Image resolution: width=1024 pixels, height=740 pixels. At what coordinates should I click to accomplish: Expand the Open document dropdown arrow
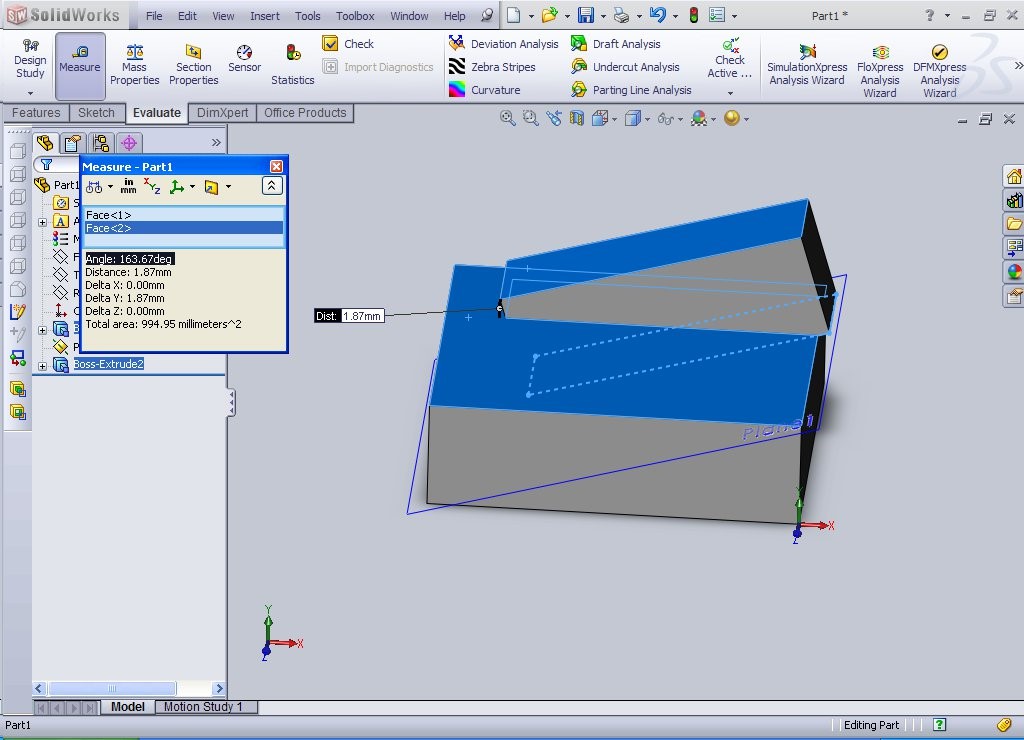coord(567,16)
